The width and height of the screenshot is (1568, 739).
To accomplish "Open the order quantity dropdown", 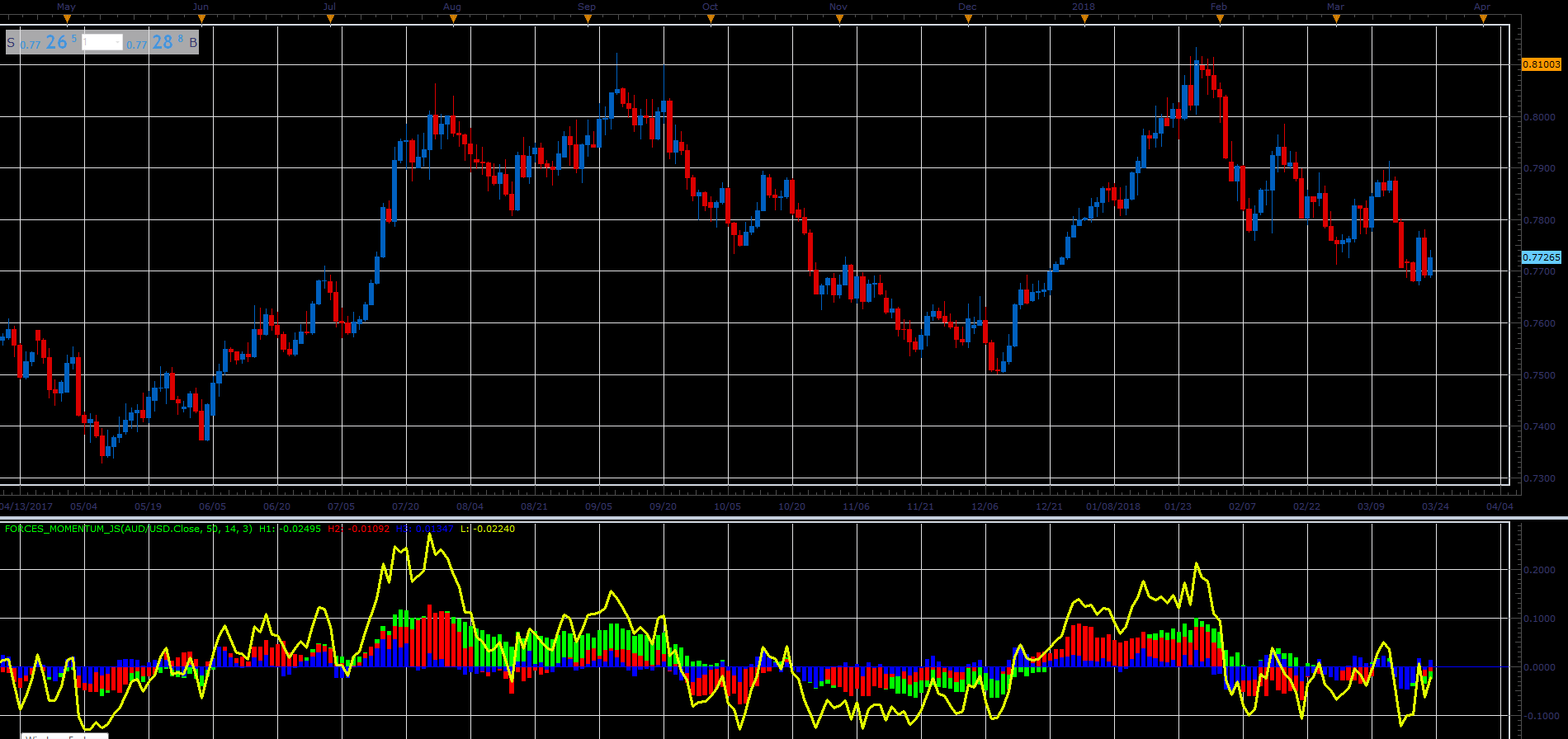I will point(102,42).
